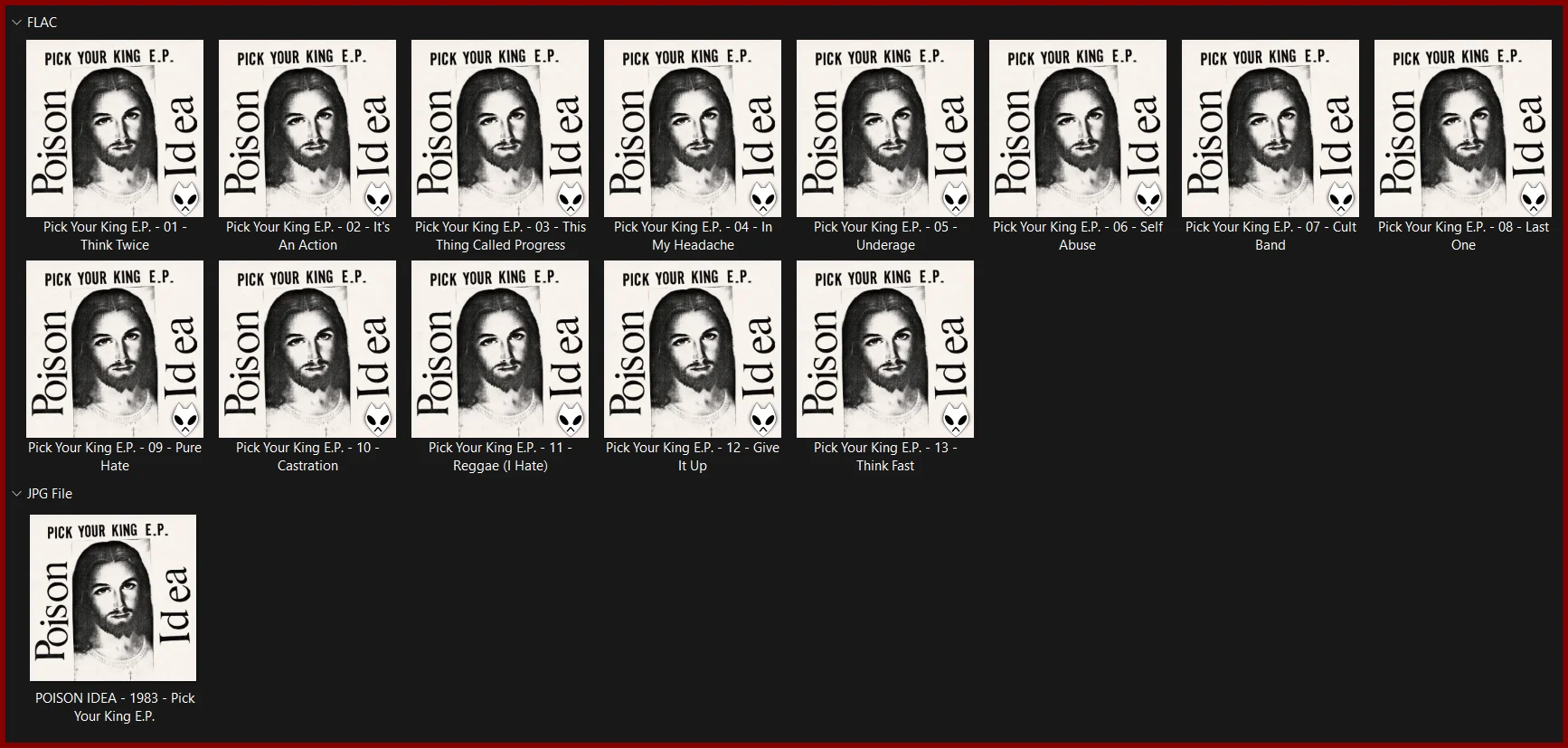Select the FLAC group header label
This screenshot has width=1568, height=748.
42,23
